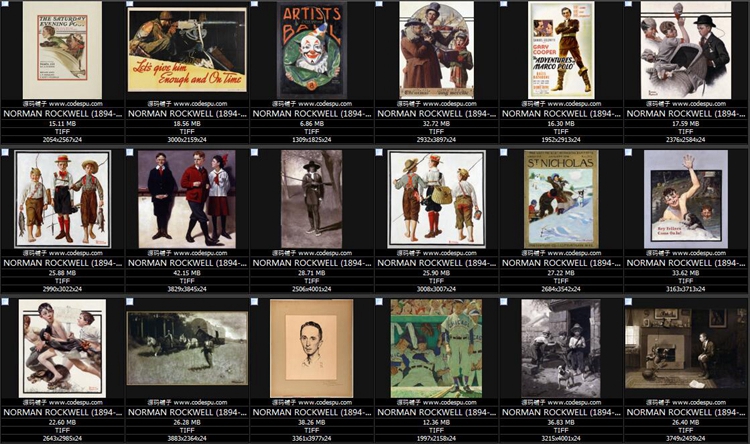Click the '2506x4001x24' dimensions text
Image resolution: width=750 pixels, height=444 pixels.
(312, 289)
